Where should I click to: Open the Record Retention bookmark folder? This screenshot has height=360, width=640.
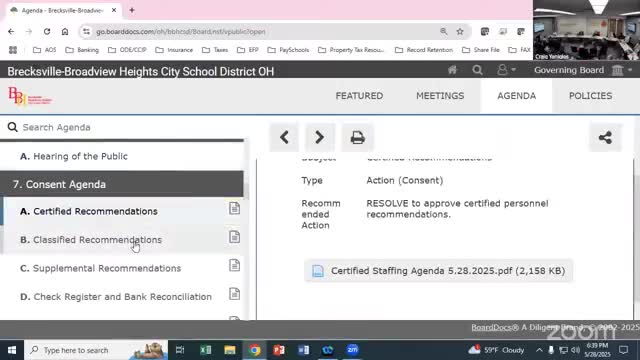click(424, 50)
